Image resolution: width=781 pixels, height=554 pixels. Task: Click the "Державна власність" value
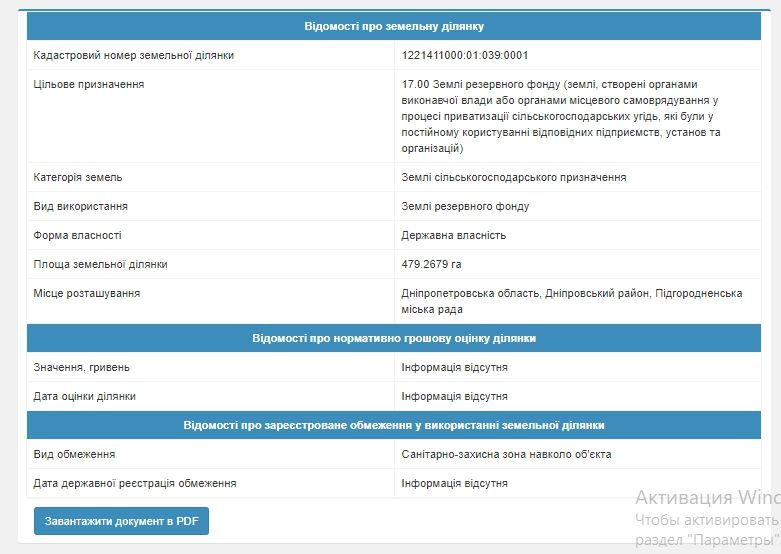pyautogui.click(x=454, y=236)
